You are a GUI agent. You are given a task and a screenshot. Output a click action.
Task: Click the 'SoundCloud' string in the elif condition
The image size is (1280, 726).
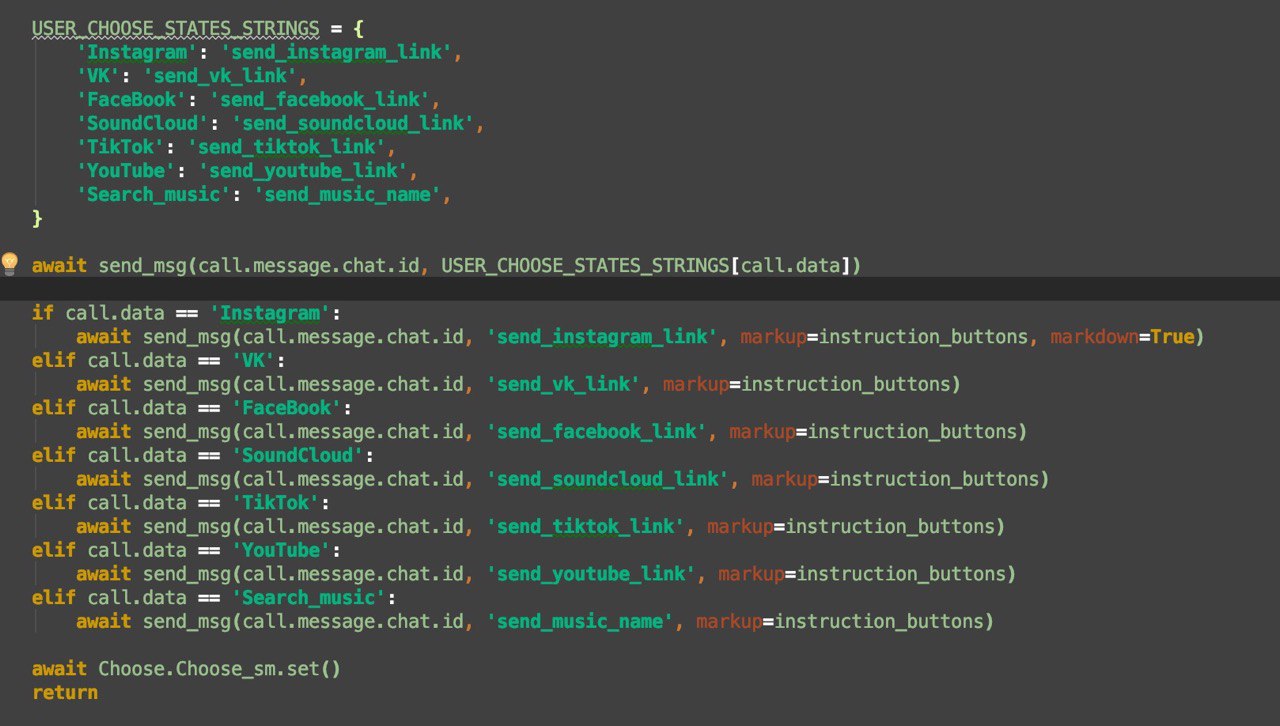pyautogui.click(x=298, y=455)
